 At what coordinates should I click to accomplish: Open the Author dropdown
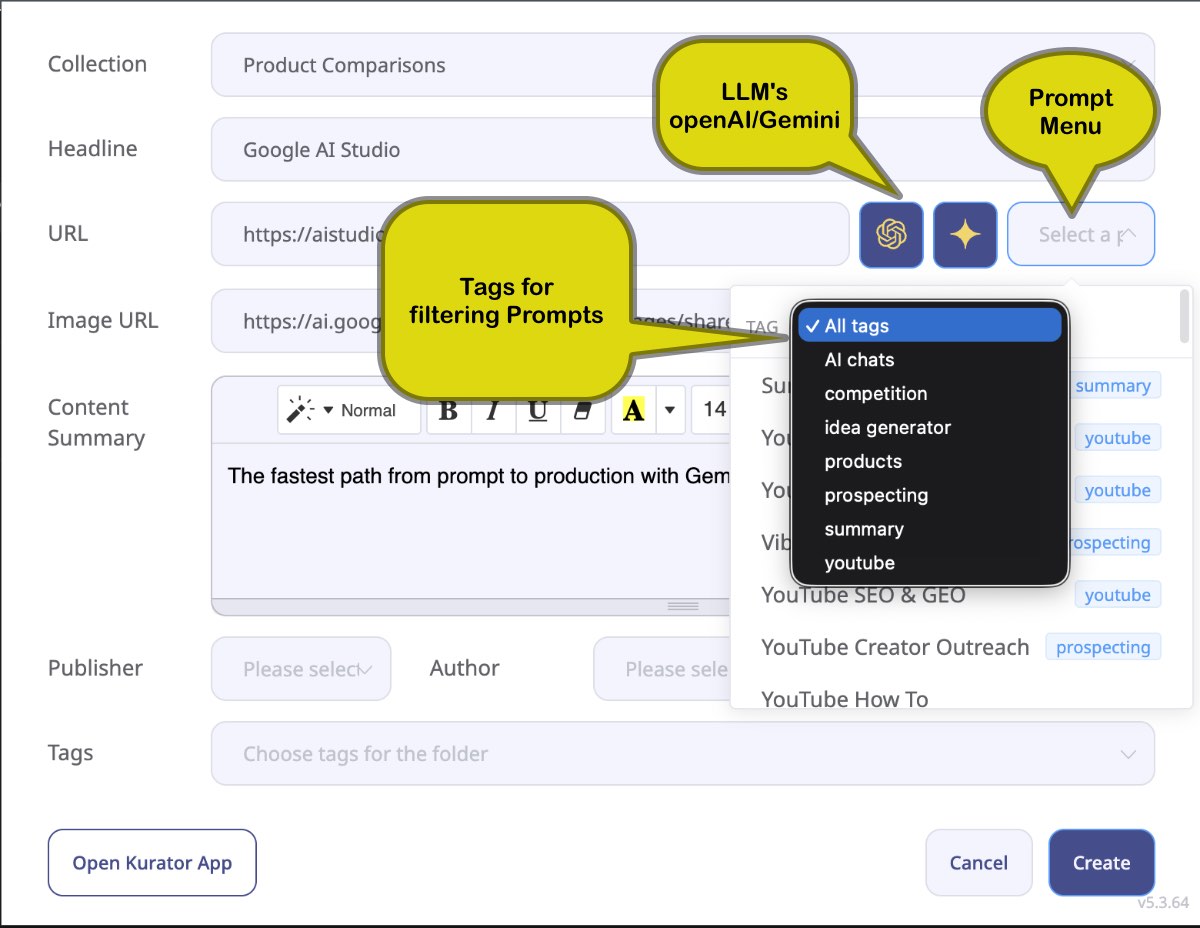tap(663, 669)
